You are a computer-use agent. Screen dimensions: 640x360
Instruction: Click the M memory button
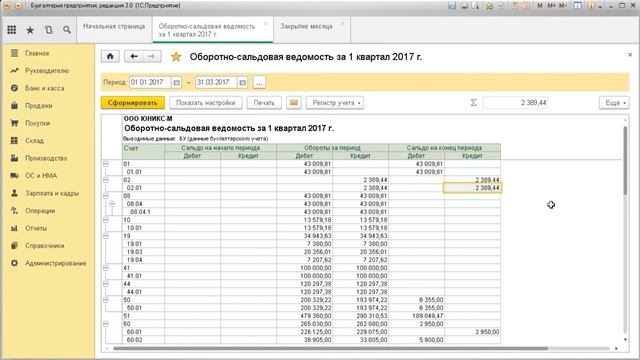click(540, 6)
